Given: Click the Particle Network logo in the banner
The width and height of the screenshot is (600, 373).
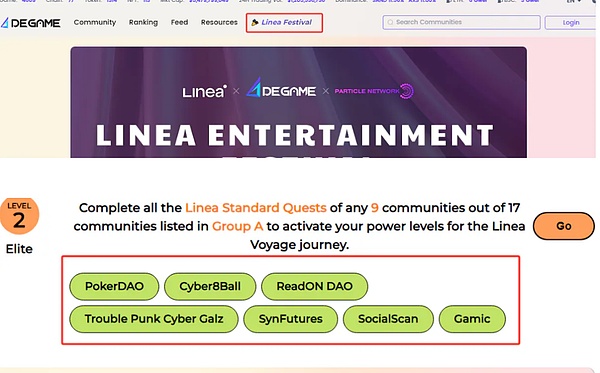Looking at the screenshot, I should (x=374, y=91).
